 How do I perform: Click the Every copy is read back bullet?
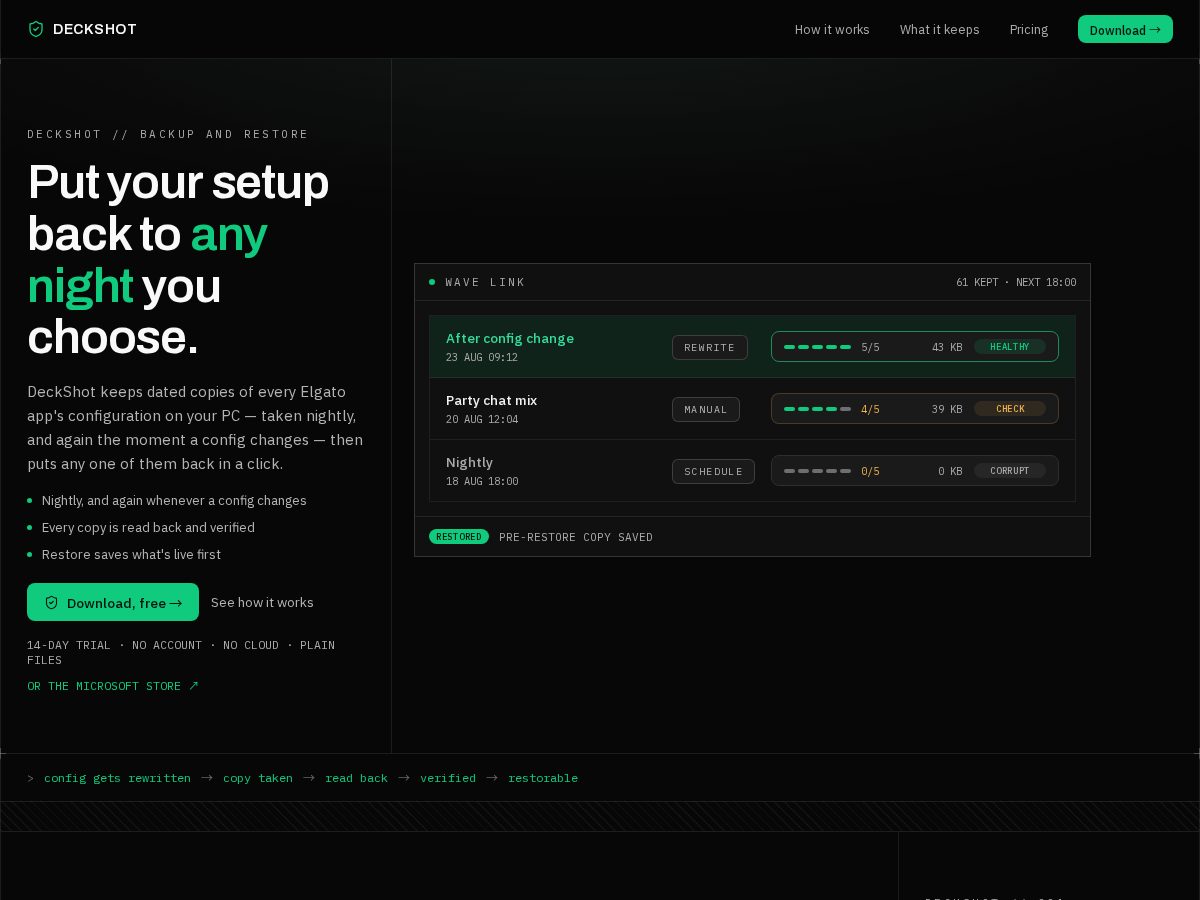148,527
